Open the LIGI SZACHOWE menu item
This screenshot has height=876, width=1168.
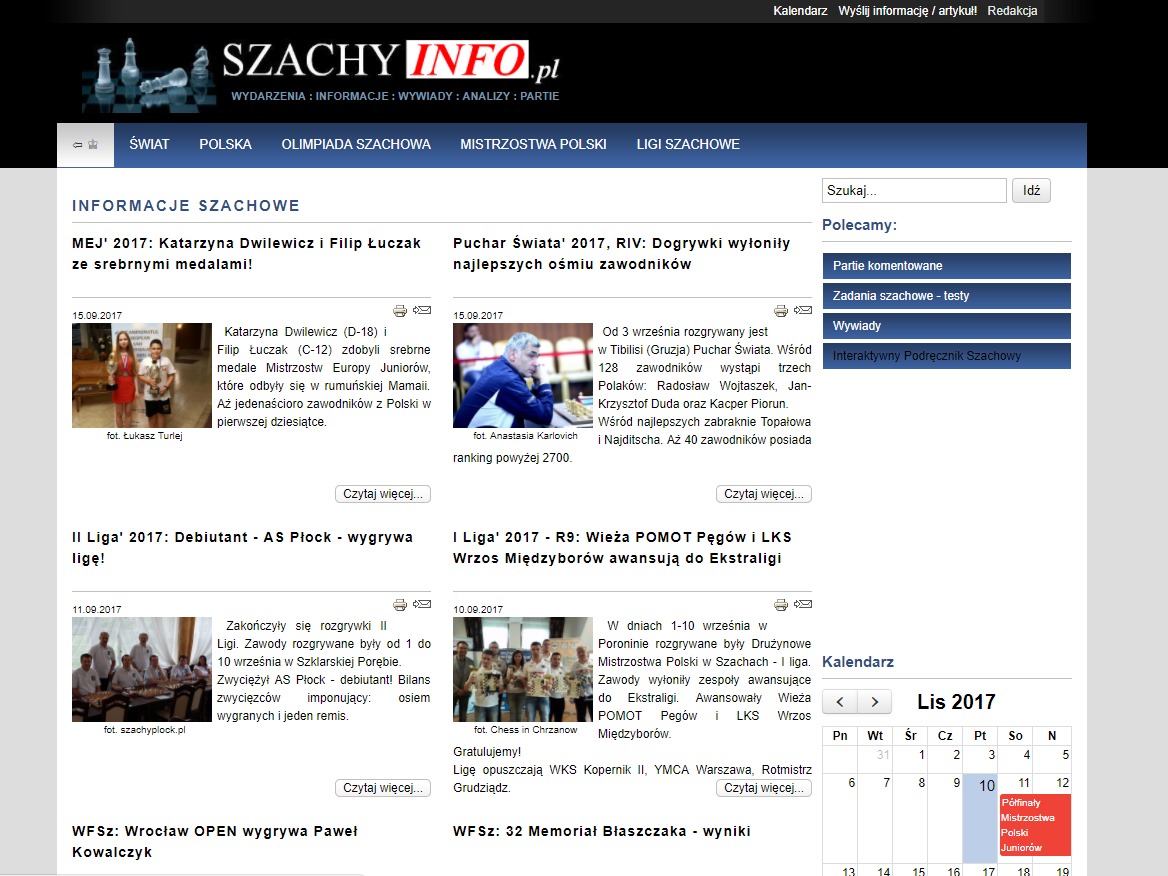point(688,144)
